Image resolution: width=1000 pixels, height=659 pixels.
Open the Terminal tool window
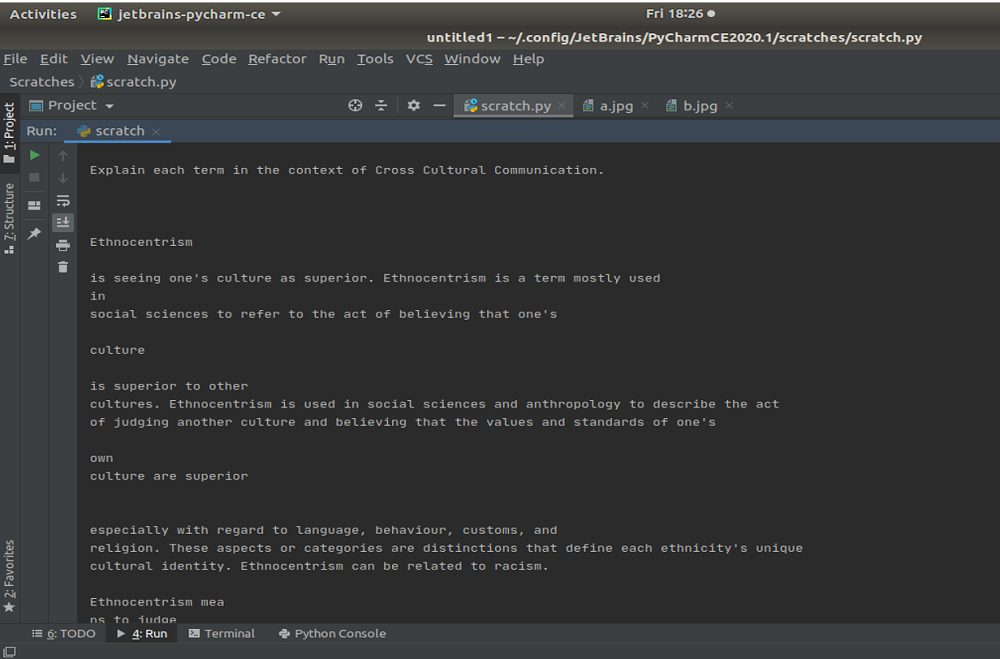(x=221, y=633)
